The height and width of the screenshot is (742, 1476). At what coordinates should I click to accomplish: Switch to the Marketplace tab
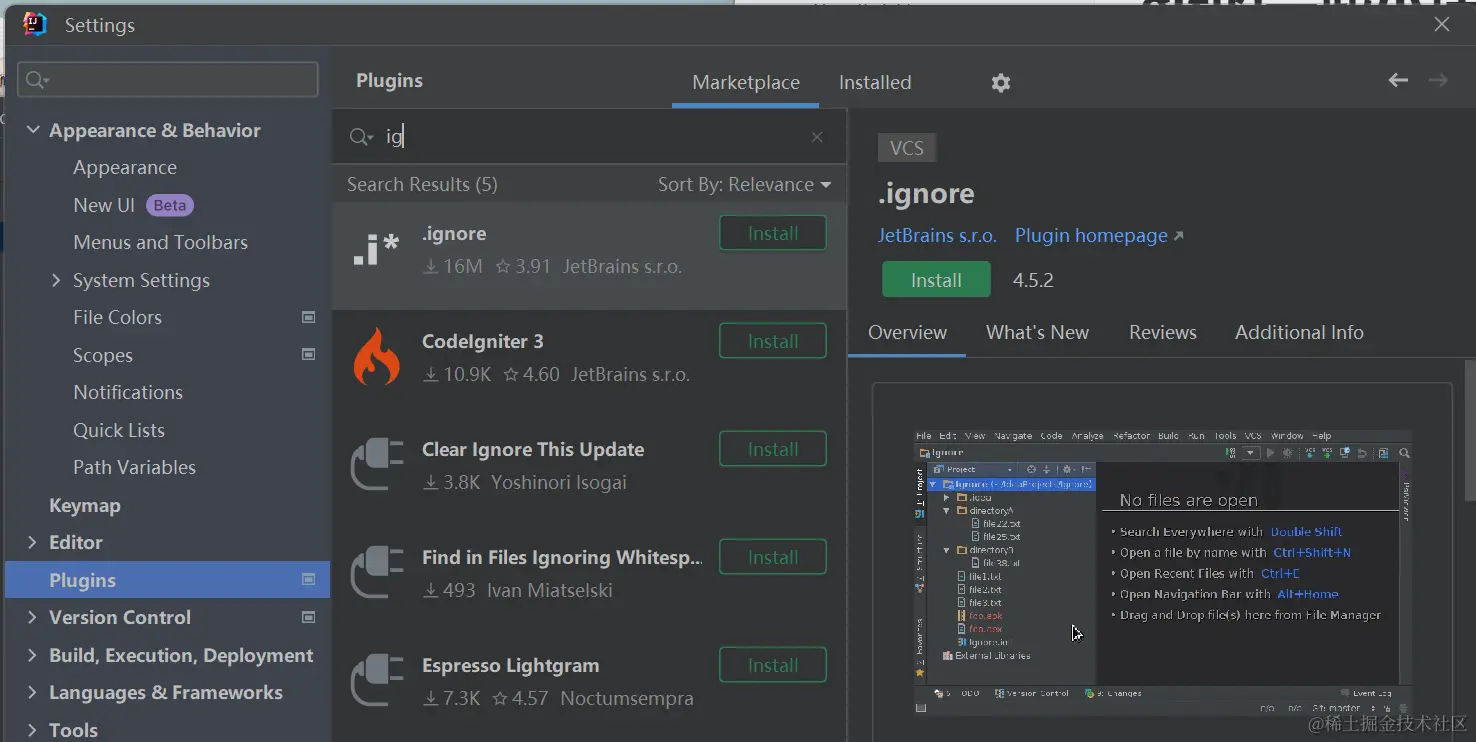(x=746, y=82)
